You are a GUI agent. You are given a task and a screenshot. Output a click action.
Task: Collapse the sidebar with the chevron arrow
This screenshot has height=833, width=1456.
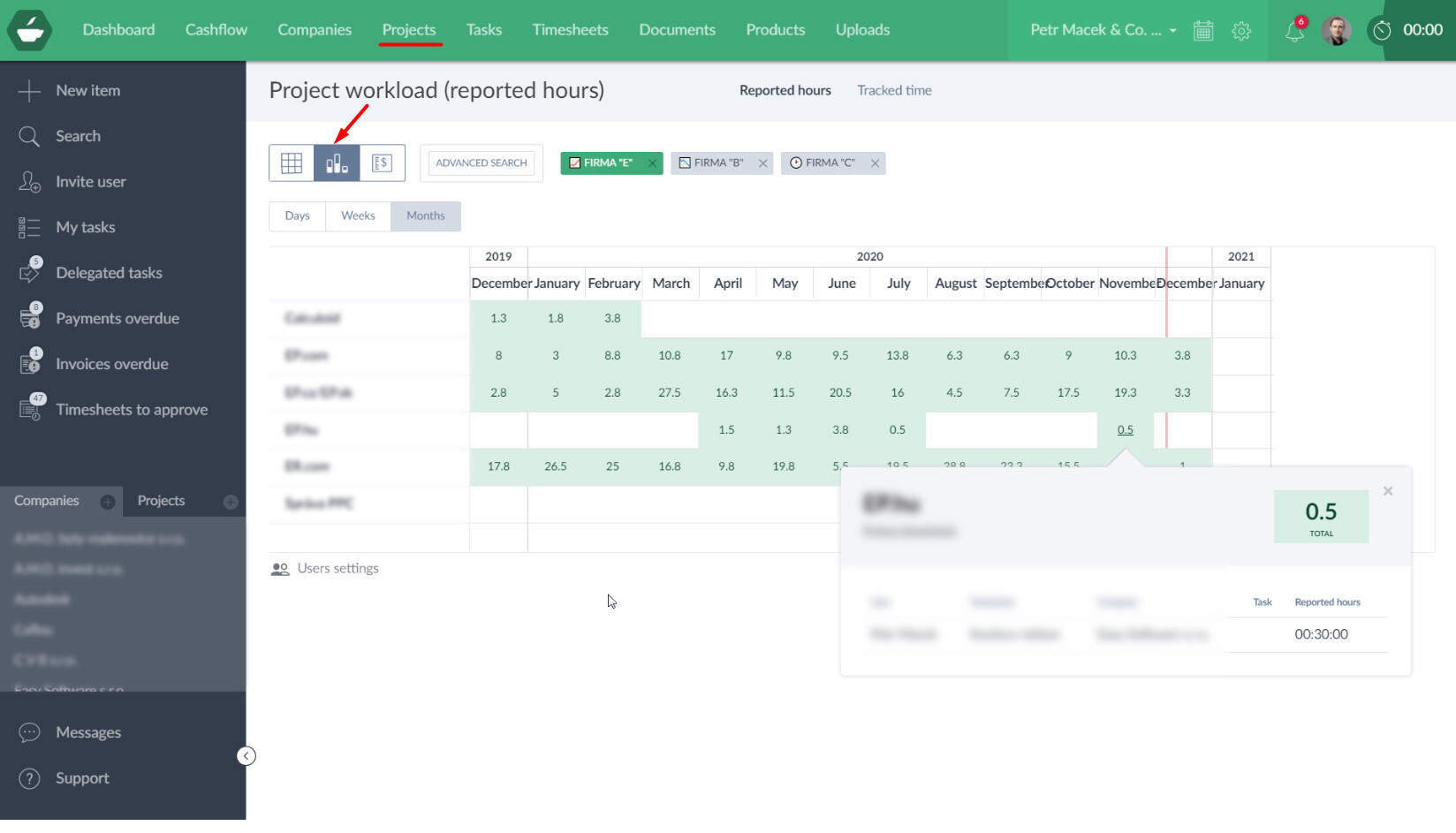coord(246,756)
